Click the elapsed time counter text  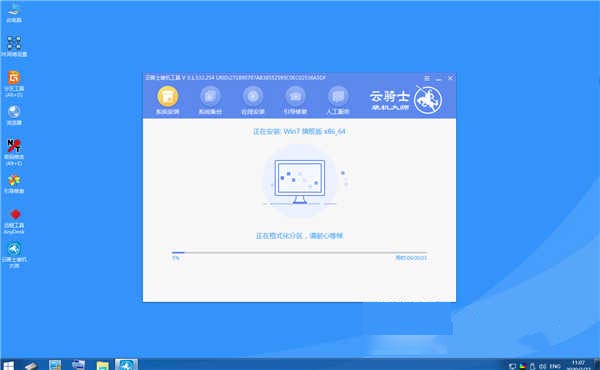click(411, 258)
